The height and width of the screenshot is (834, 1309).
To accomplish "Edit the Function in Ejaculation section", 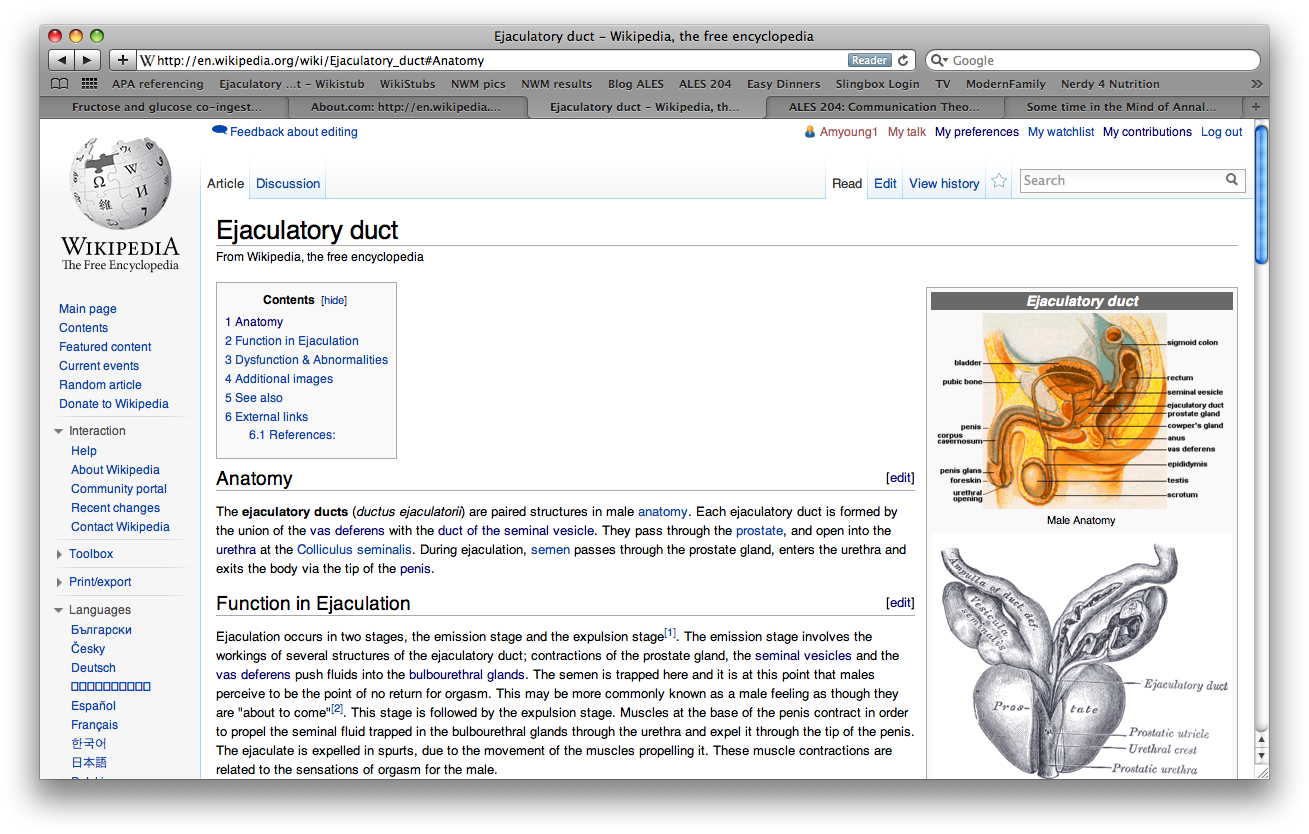I will coord(900,603).
